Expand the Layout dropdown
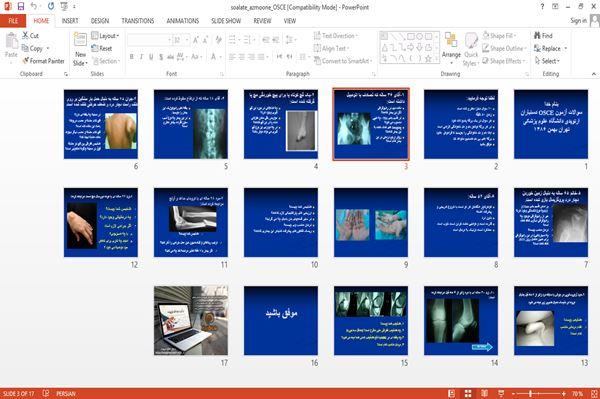 coord(105,36)
